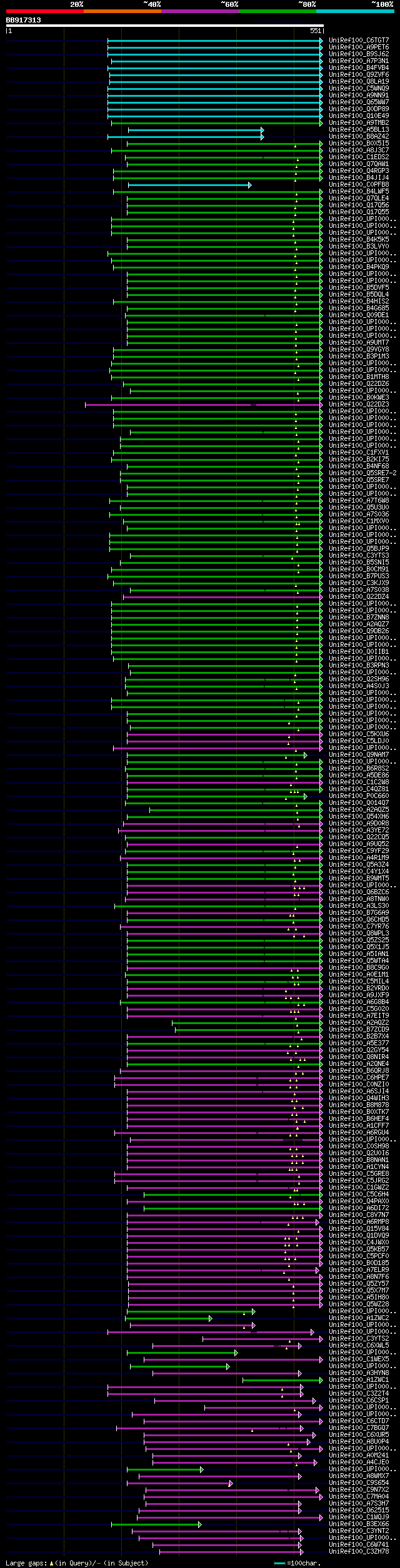Select the UniRef100_C3YTS2 label
The image size is (400, 1568).
359,1339
